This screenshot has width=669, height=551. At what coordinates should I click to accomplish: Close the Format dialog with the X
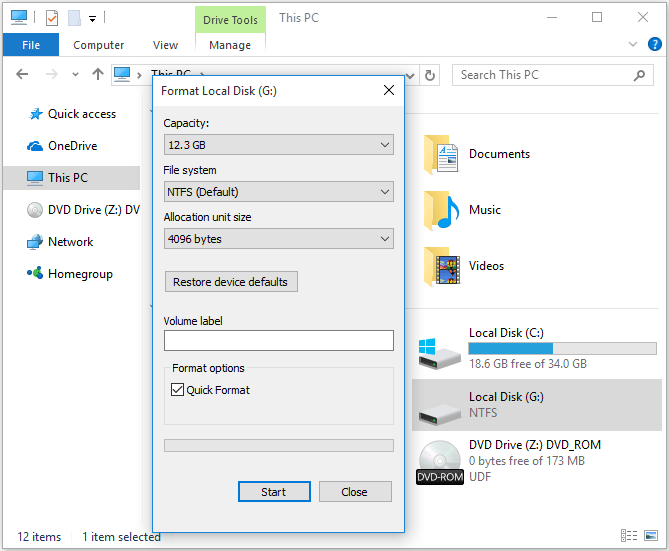[389, 90]
